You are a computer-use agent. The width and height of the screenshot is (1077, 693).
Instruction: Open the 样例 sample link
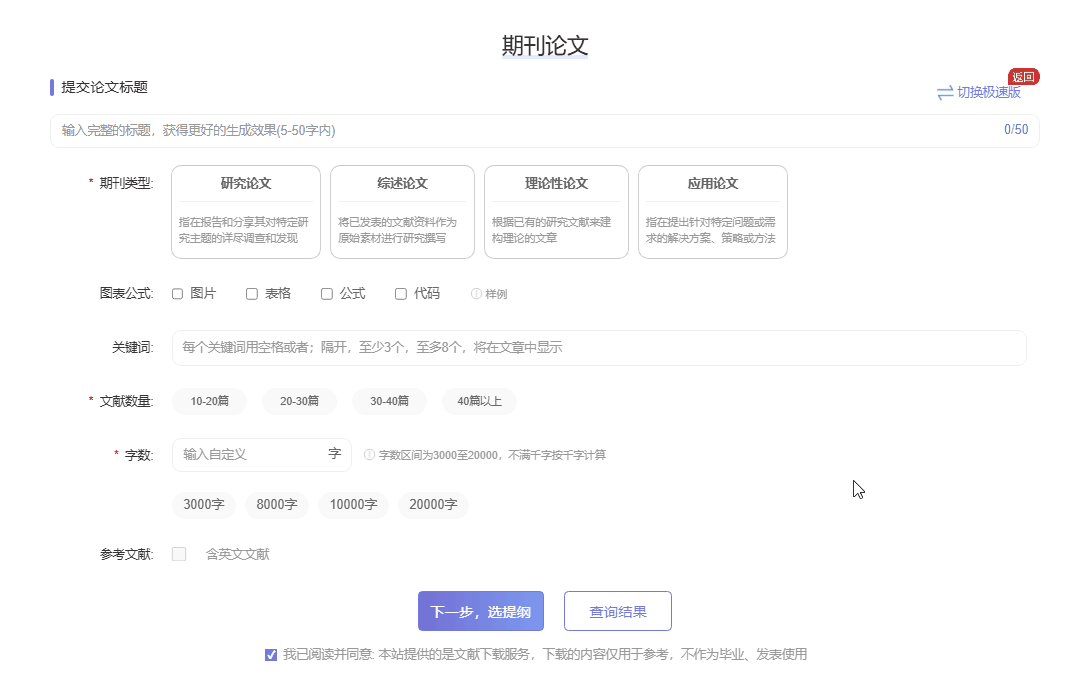pyautogui.click(x=496, y=294)
